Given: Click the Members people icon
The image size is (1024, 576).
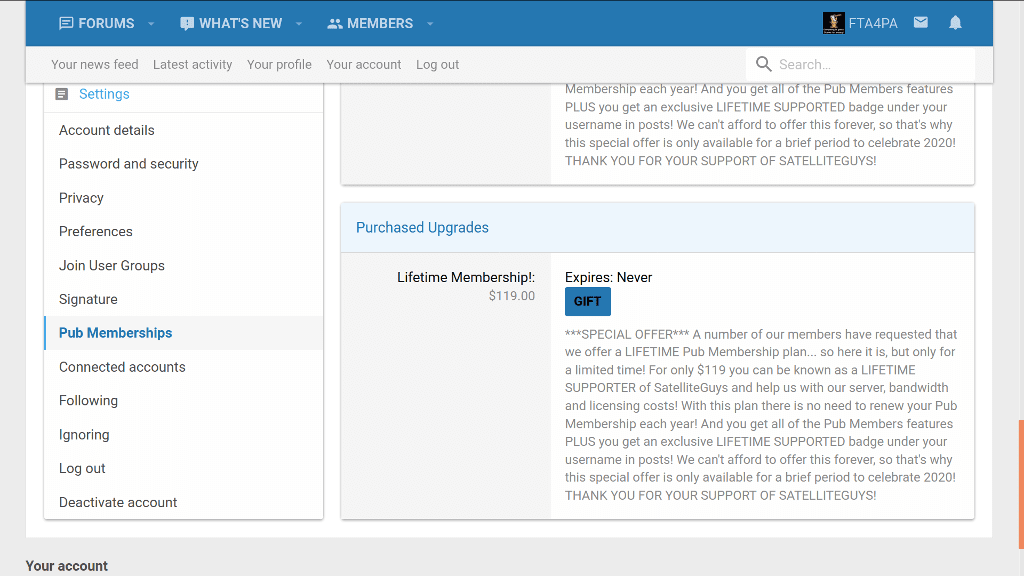Looking at the screenshot, I should tap(335, 23).
